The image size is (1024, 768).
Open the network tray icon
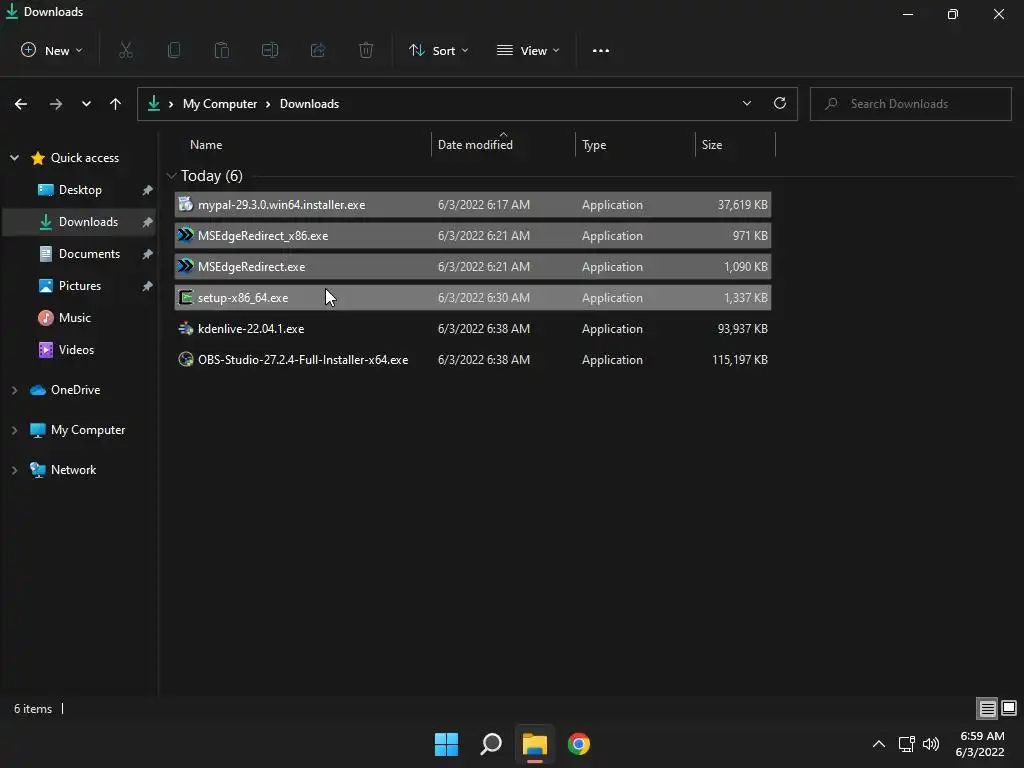tap(906, 744)
